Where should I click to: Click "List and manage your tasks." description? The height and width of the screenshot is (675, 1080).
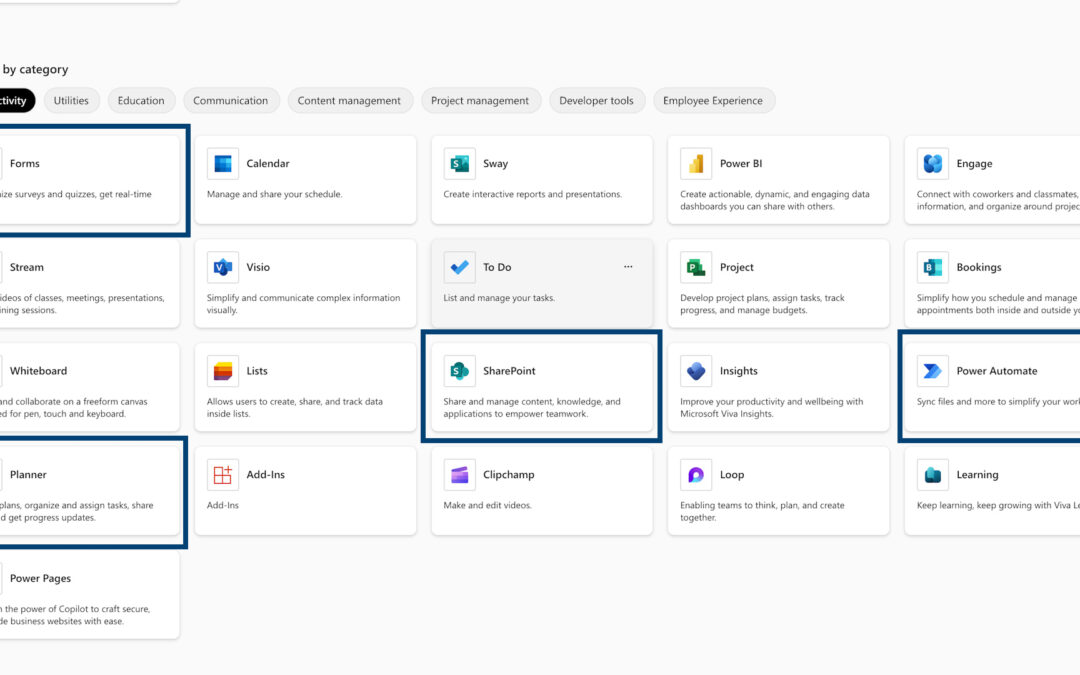coord(499,298)
